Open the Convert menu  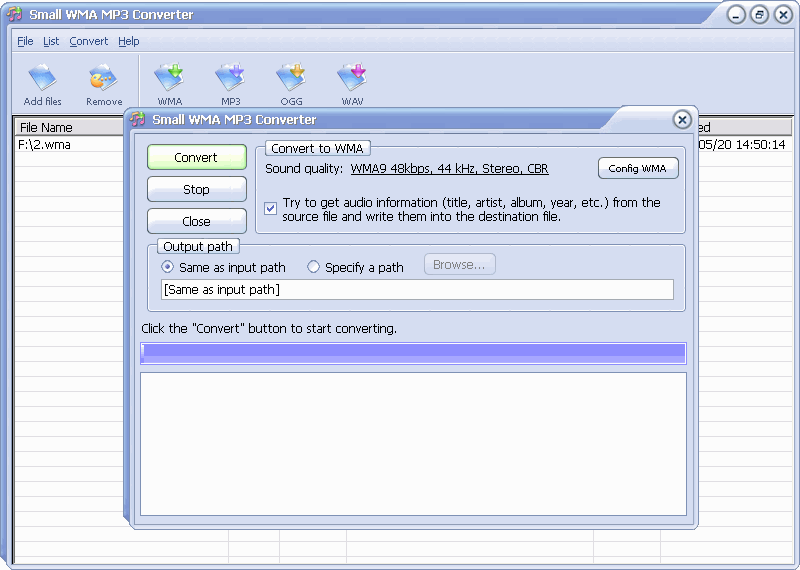coord(89,41)
